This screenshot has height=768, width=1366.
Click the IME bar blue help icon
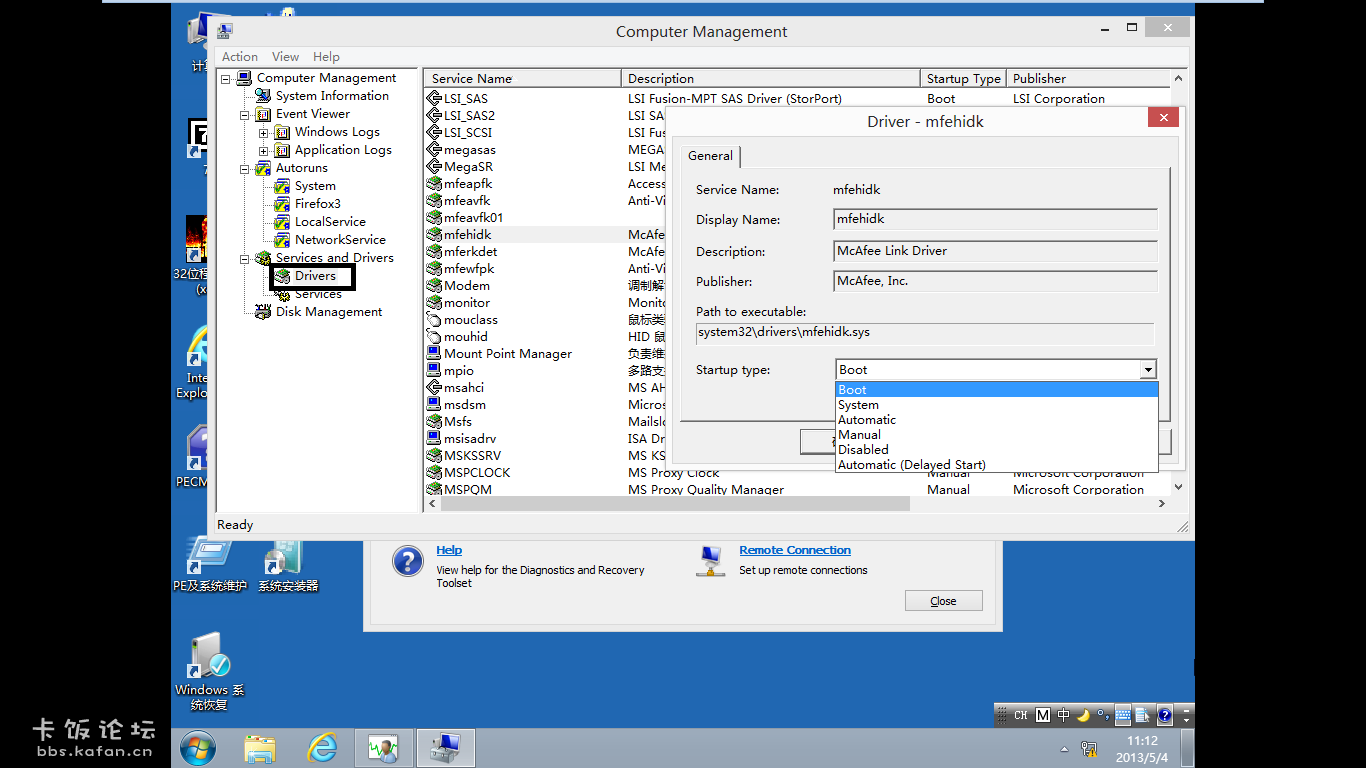[x=1164, y=715]
